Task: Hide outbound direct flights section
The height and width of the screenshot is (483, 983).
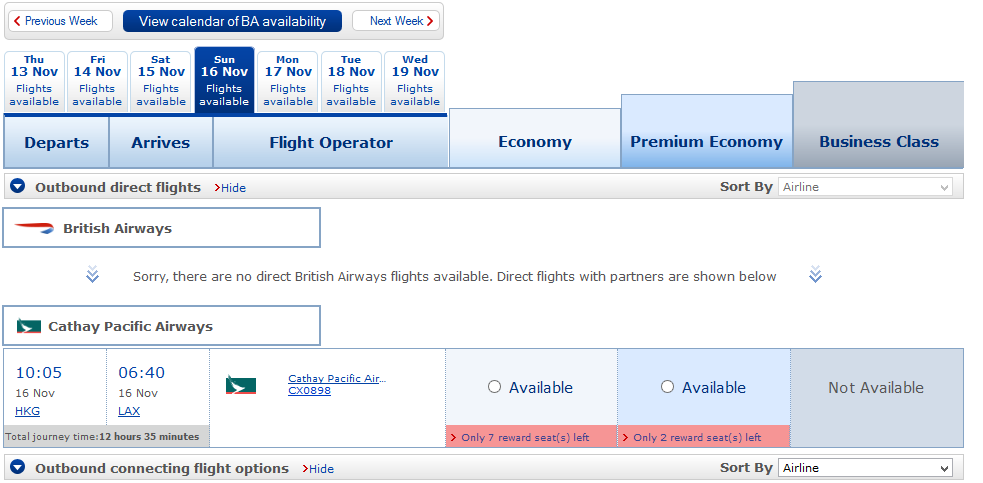Action: [x=230, y=188]
